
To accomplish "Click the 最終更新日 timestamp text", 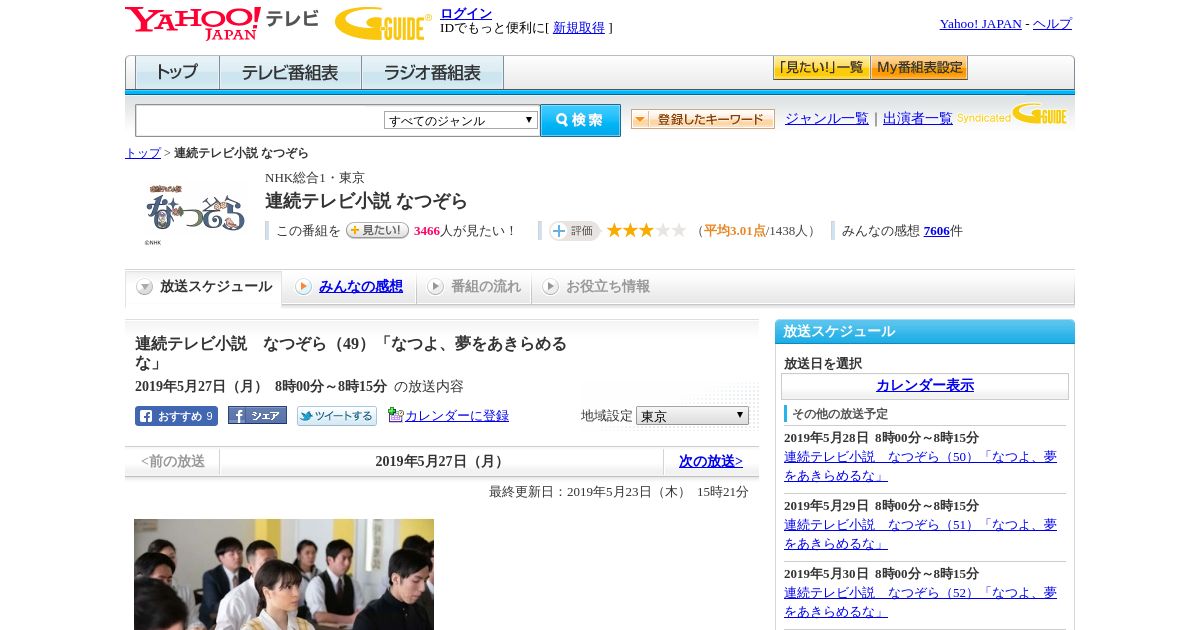I will [x=619, y=492].
